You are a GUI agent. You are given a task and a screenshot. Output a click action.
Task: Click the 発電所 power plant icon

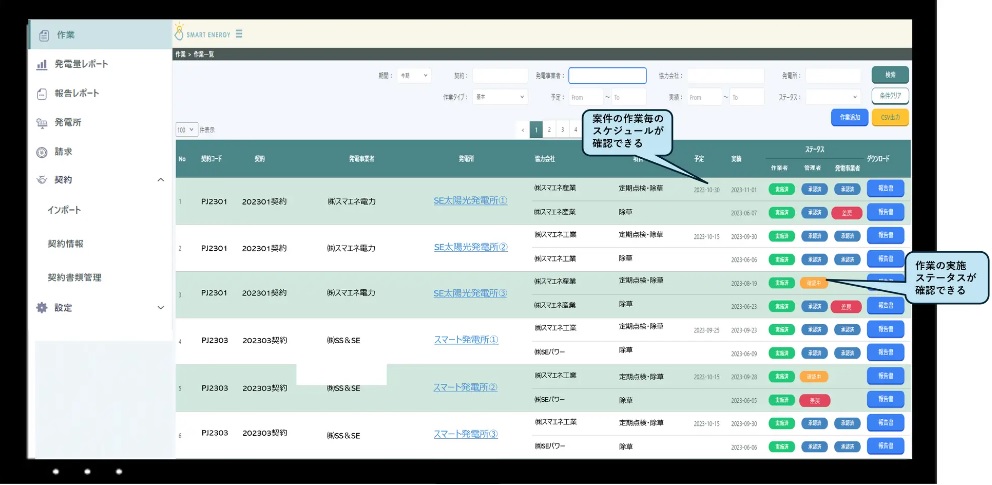tap(42, 123)
